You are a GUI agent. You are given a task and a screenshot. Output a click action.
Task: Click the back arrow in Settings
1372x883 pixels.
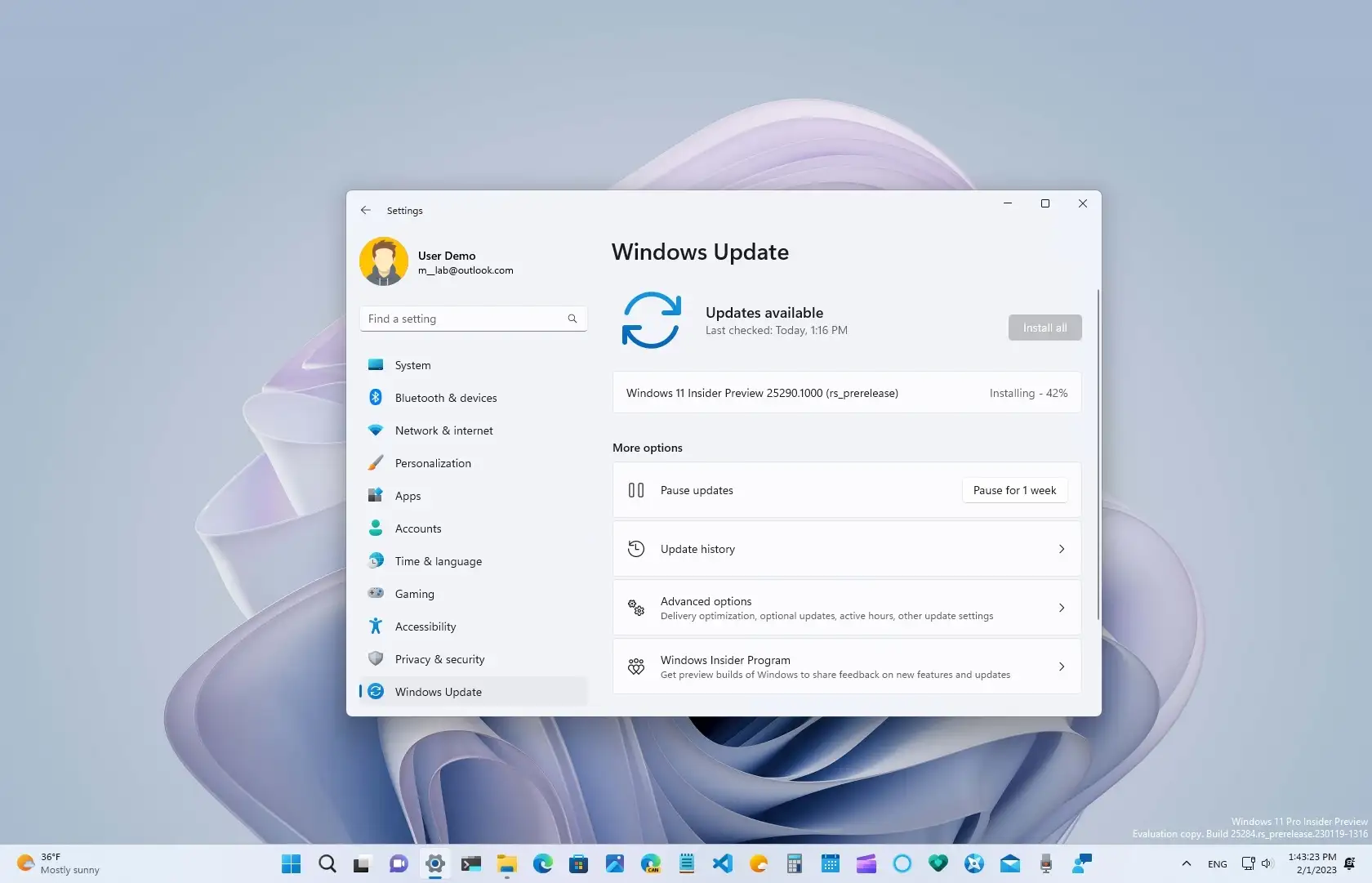pyautogui.click(x=366, y=211)
